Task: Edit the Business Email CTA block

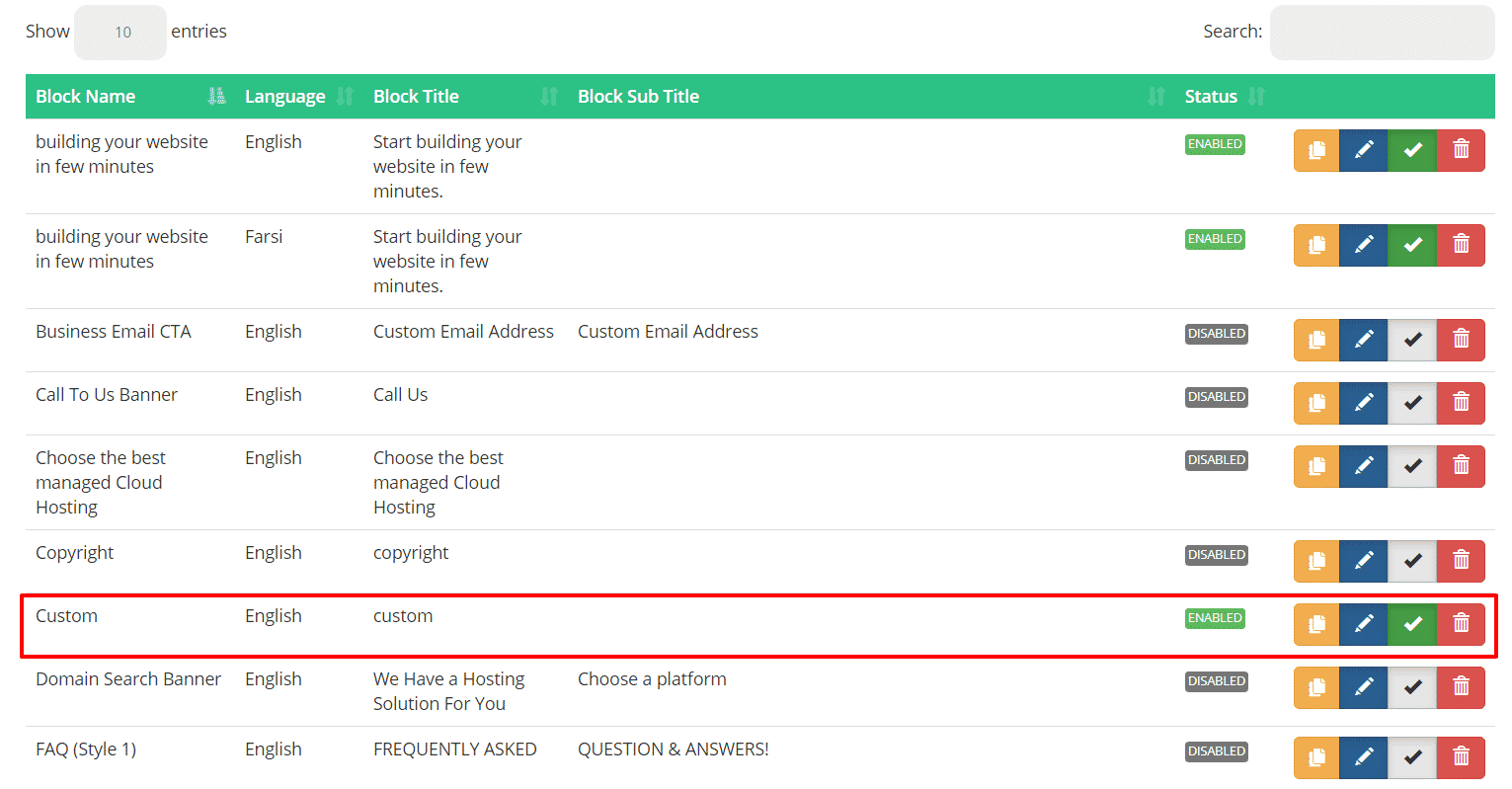Action: [x=1364, y=340]
